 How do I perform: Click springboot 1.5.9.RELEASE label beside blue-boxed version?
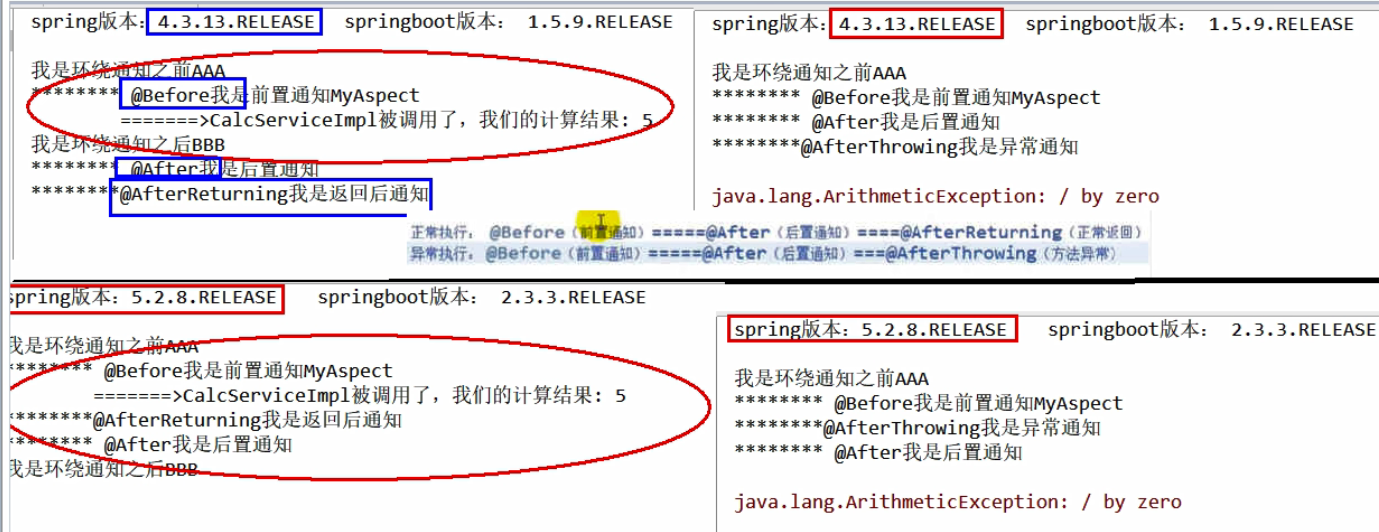coord(508,22)
